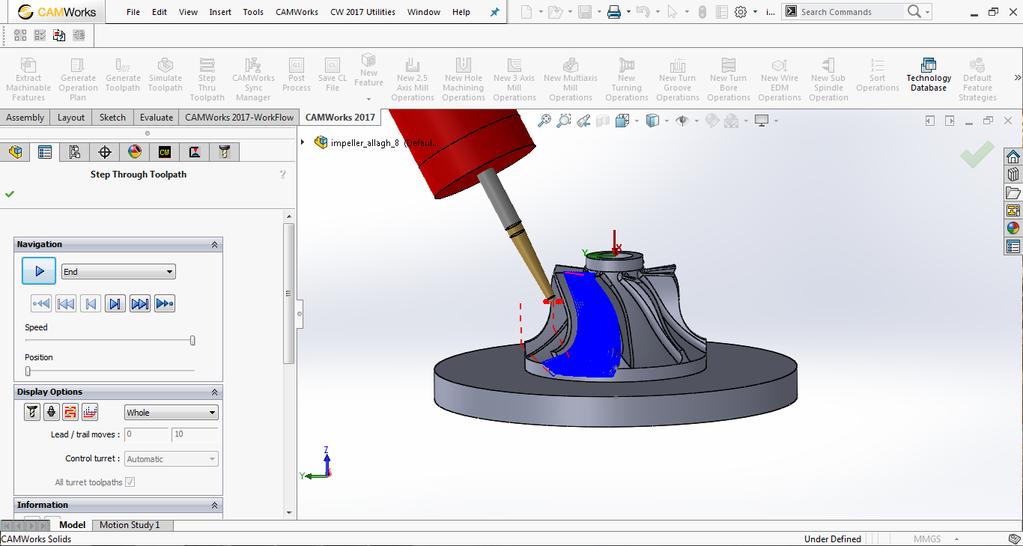
Task: Open the CAMWorks tools tree tab
Action: pyautogui.click(x=224, y=152)
